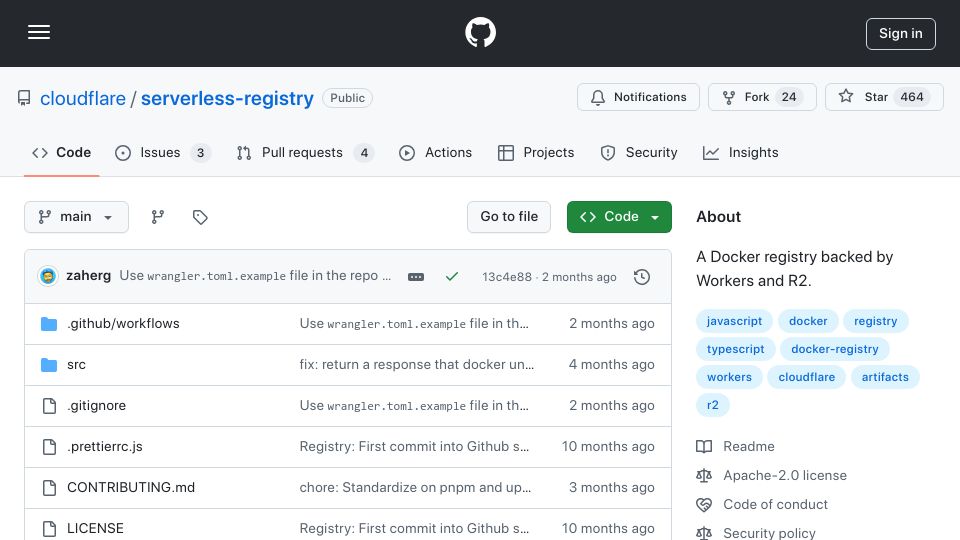Switch to the Pull requests tab
Viewport: 960px width, 540px height.
pos(304,152)
